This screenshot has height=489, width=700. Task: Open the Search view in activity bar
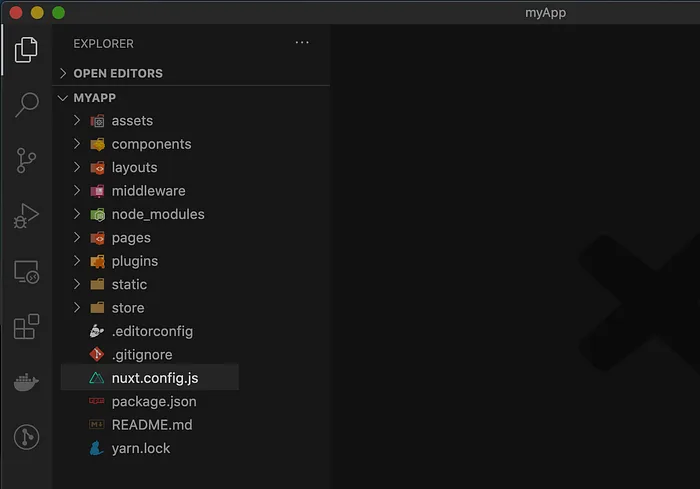click(27, 104)
